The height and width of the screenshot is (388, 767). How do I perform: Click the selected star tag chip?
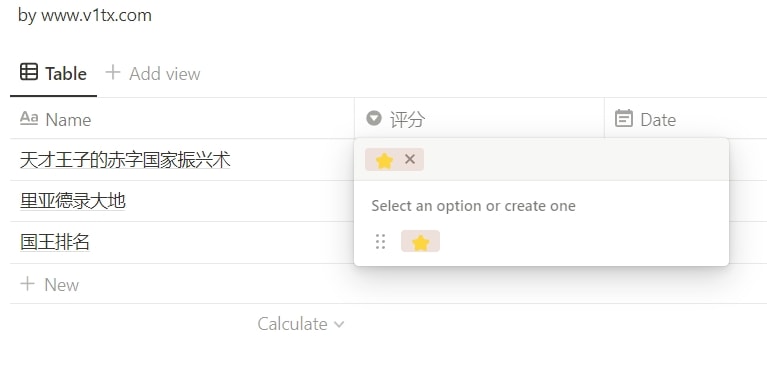pos(384,160)
